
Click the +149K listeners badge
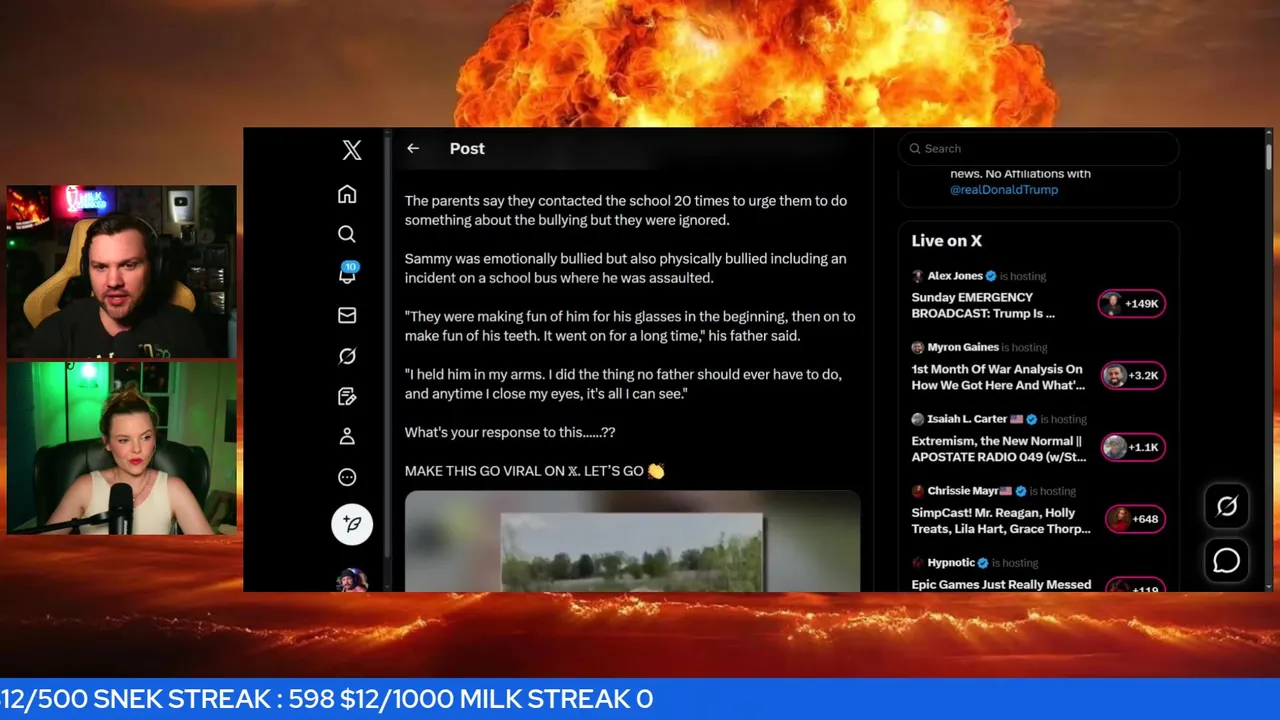pos(1132,304)
